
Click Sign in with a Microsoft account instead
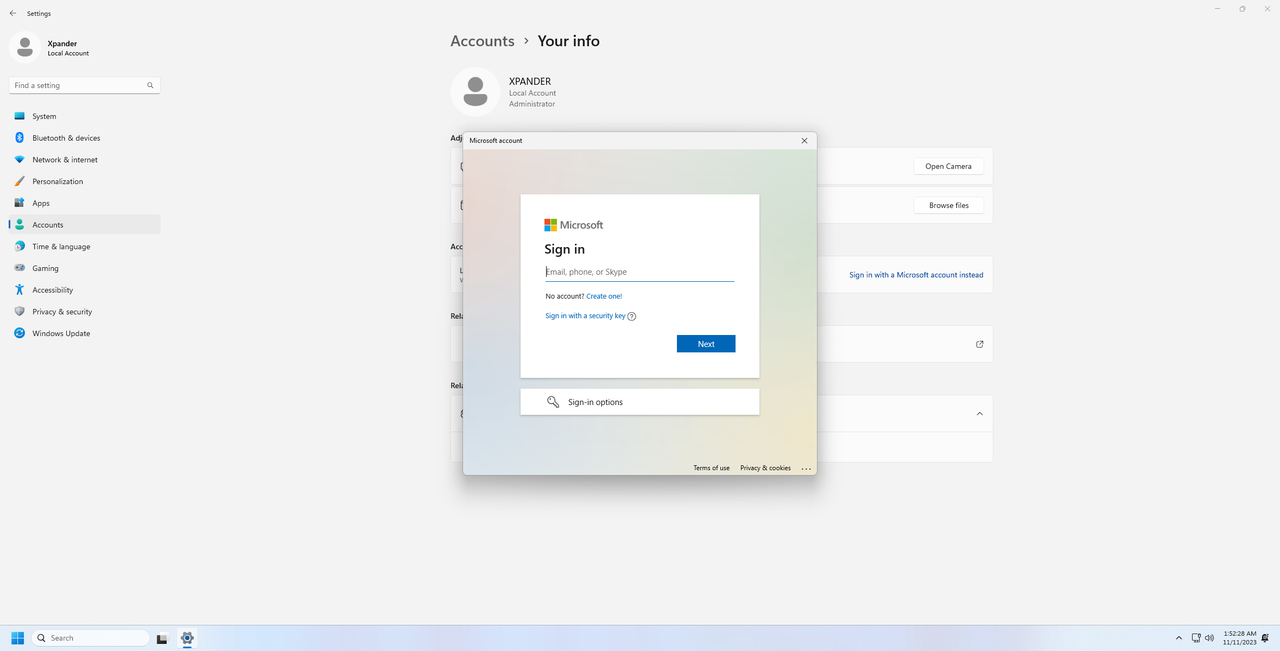(916, 275)
